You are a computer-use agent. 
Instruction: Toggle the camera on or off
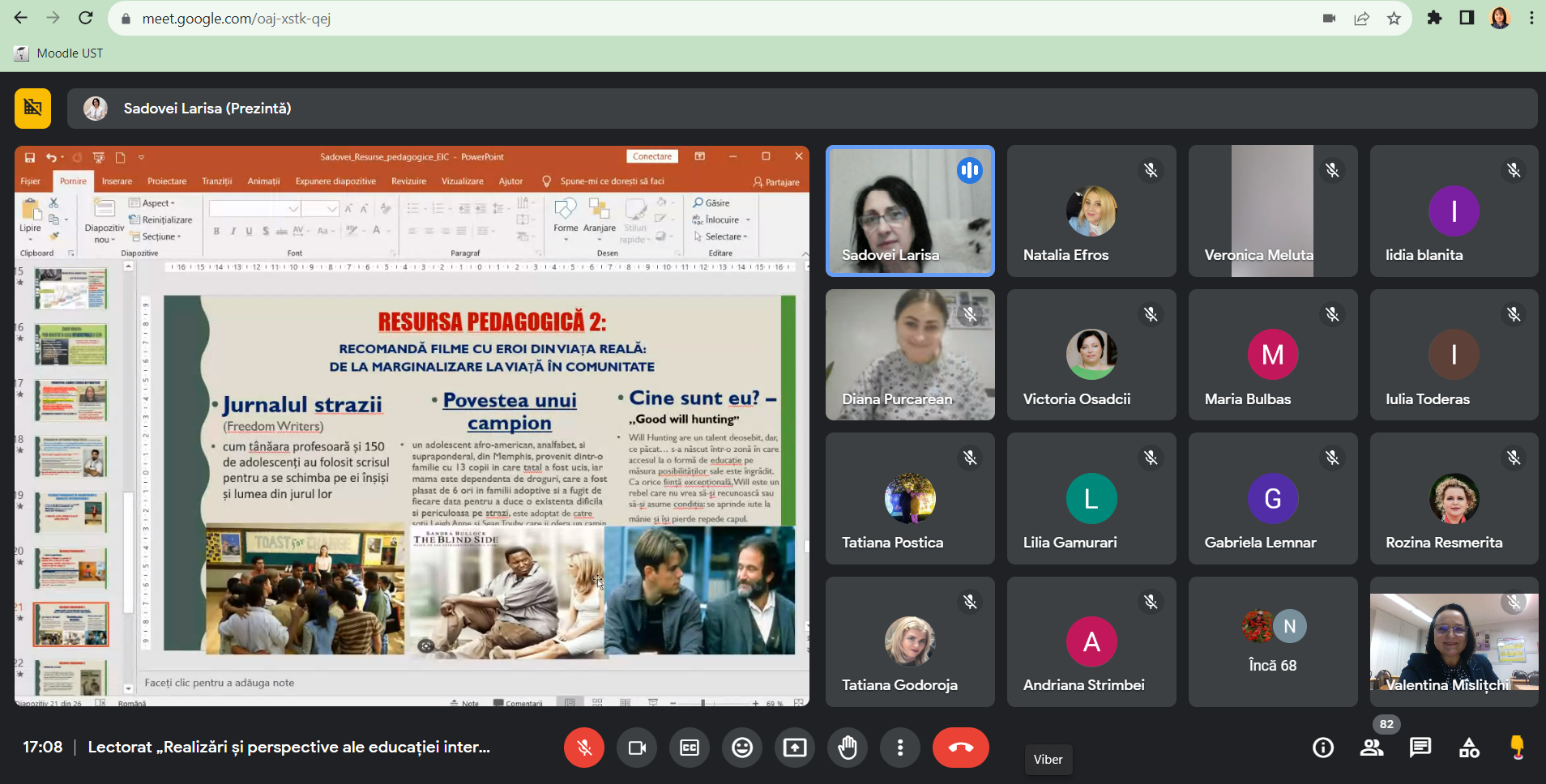(x=637, y=748)
